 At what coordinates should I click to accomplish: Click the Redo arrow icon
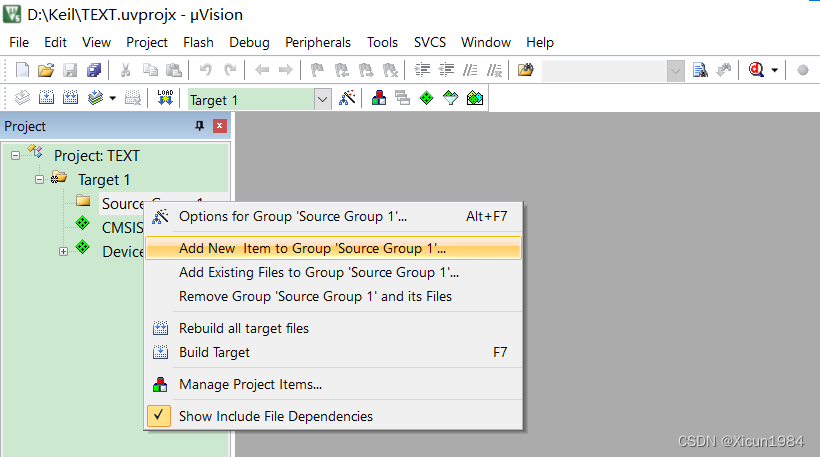tap(230, 70)
